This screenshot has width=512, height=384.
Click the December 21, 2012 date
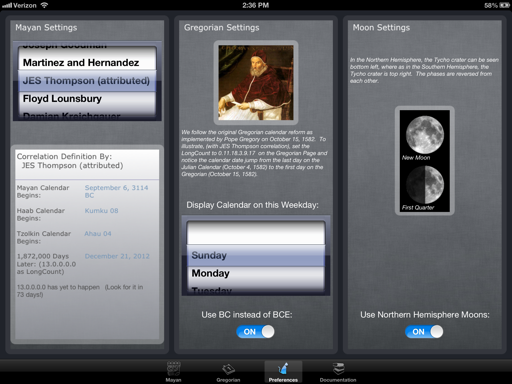pyautogui.click(x=117, y=256)
